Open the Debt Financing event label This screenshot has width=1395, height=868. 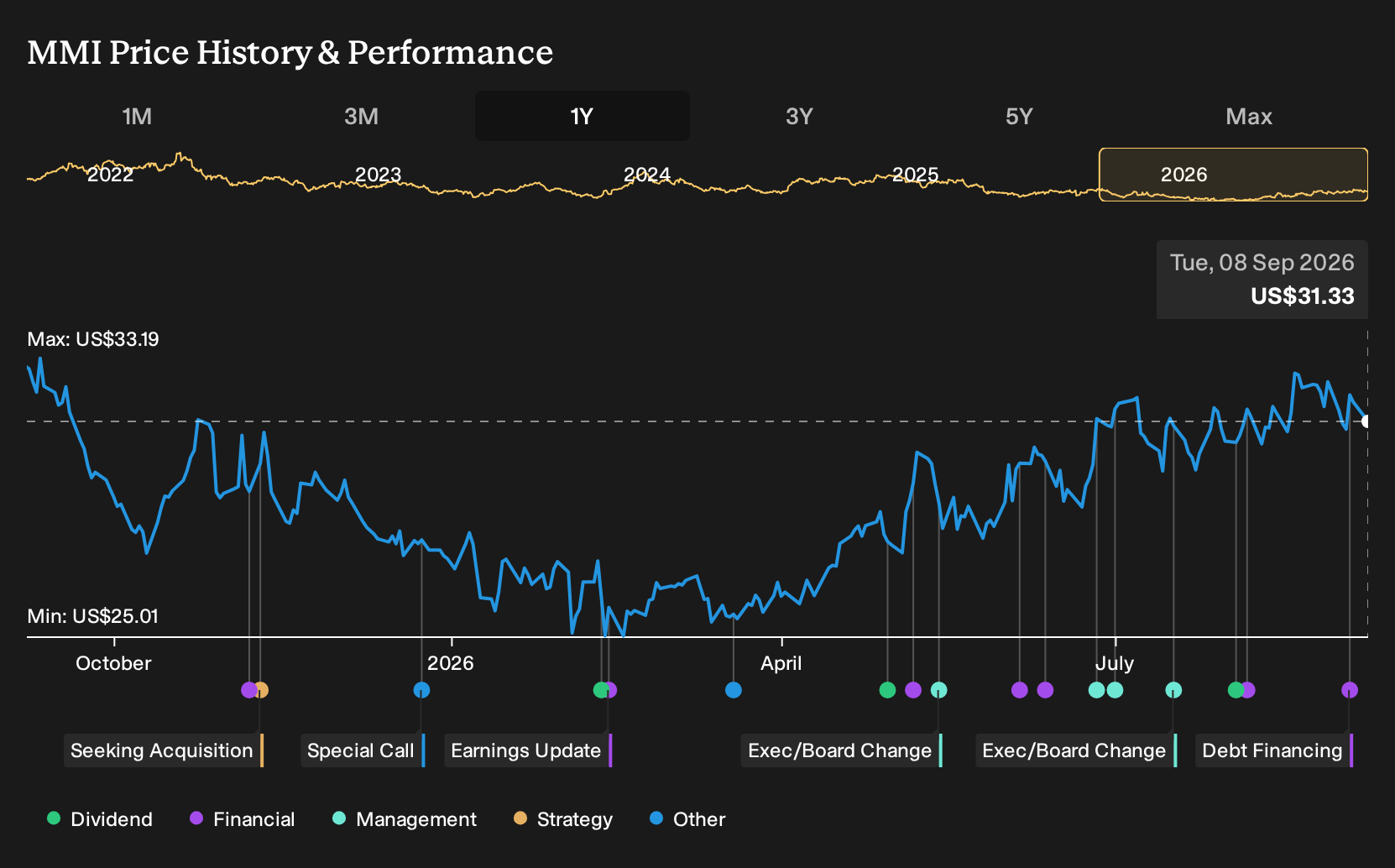(x=1274, y=750)
